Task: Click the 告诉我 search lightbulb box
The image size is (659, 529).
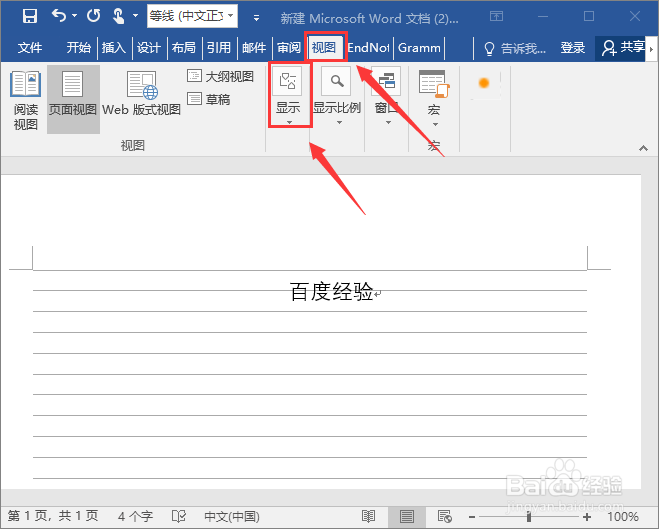Action: pyautogui.click(x=515, y=48)
